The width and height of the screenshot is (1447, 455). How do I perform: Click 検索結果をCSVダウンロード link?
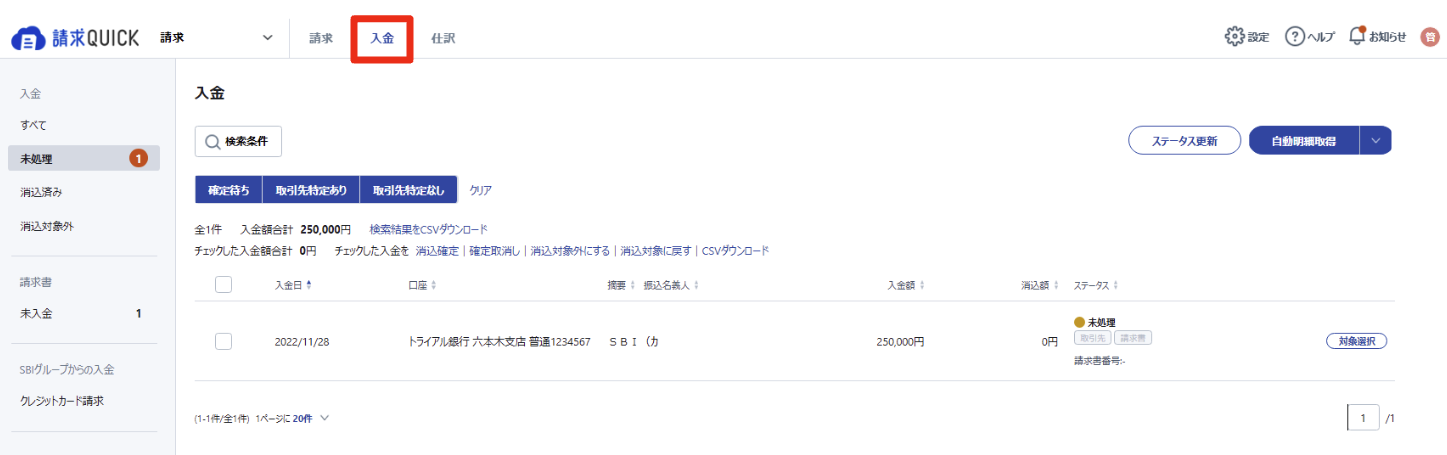coord(429,229)
